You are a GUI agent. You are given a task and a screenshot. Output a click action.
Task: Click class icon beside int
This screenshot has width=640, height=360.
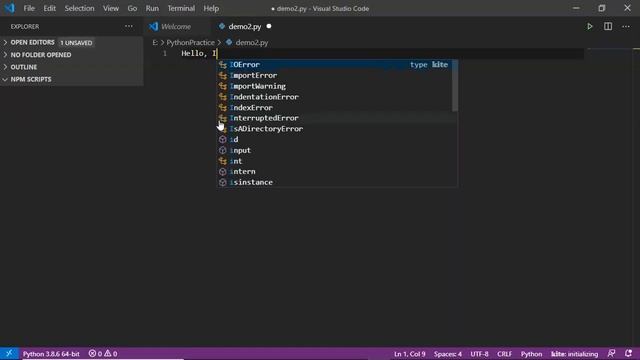click(x=222, y=161)
